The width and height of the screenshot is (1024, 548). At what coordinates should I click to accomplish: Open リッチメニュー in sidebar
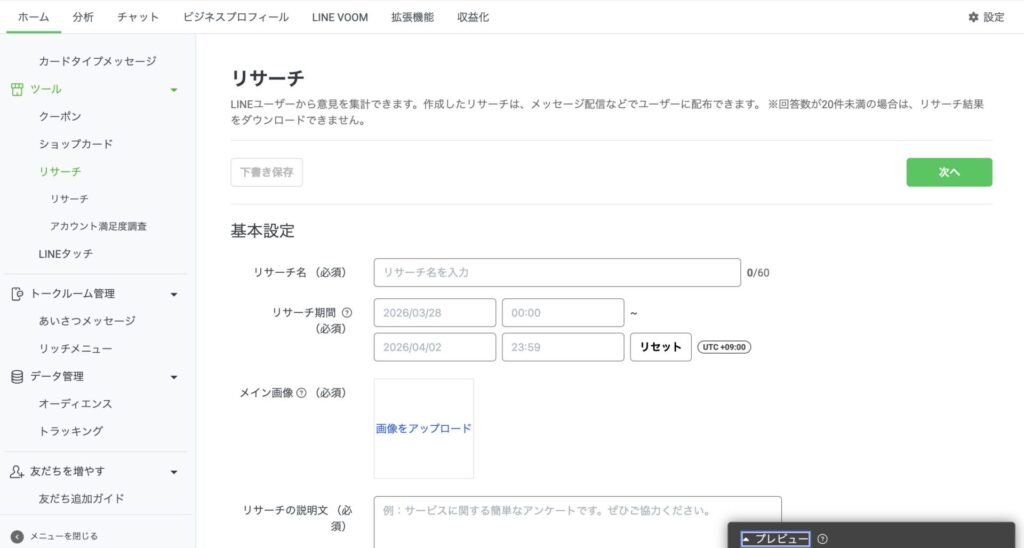click(x=75, y=349)
